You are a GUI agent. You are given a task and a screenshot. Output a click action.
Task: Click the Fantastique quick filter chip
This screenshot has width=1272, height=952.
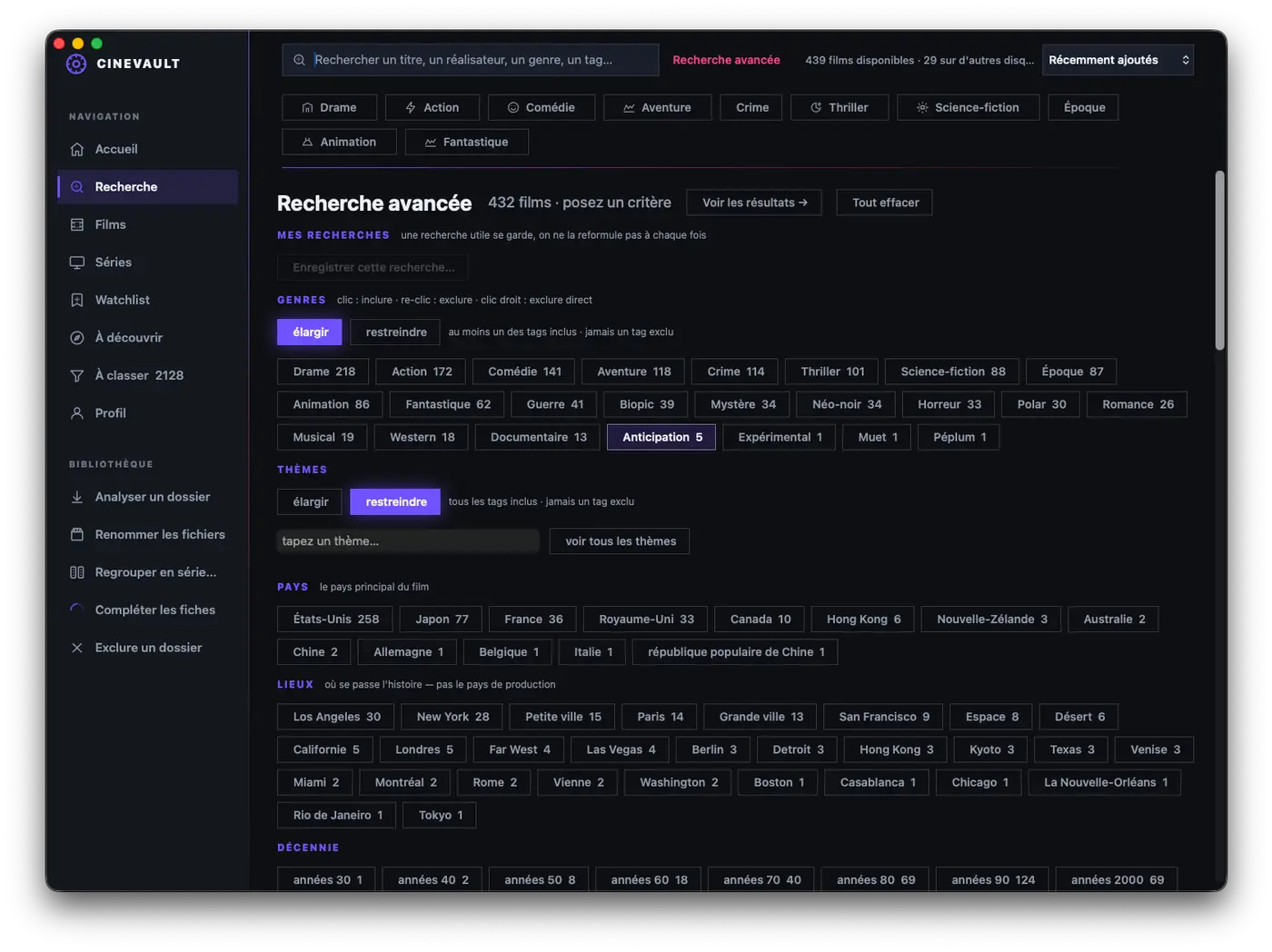click(466, 142)
